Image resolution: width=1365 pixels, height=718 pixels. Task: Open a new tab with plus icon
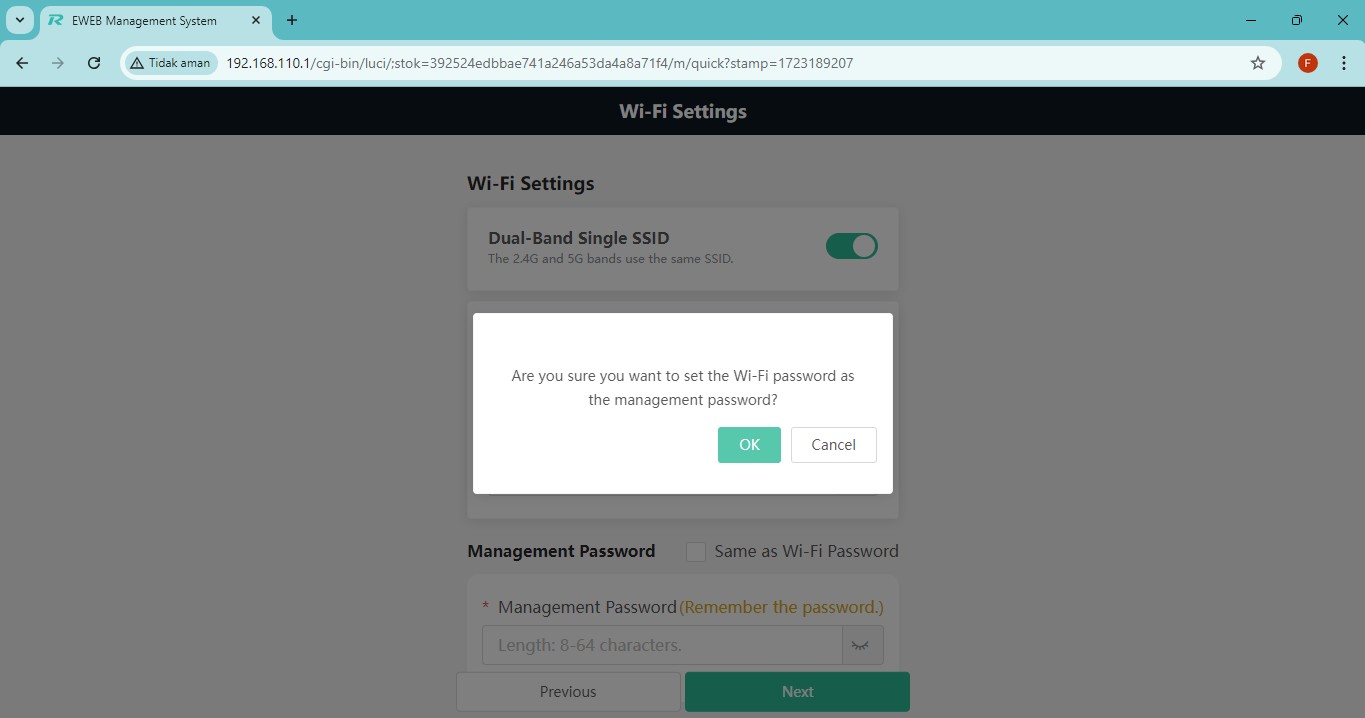tap(292, 20)
